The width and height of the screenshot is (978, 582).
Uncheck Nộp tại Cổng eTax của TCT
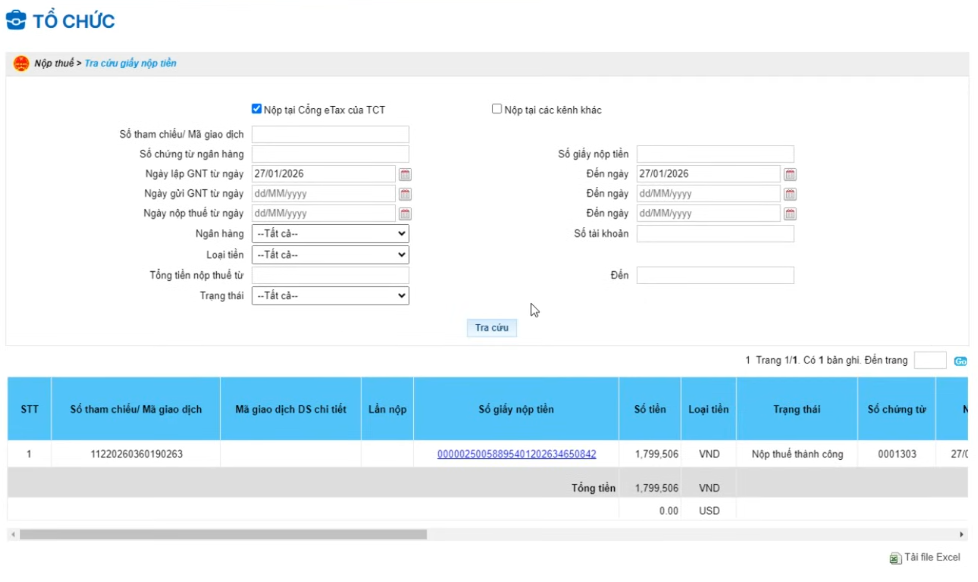(256, 109)
